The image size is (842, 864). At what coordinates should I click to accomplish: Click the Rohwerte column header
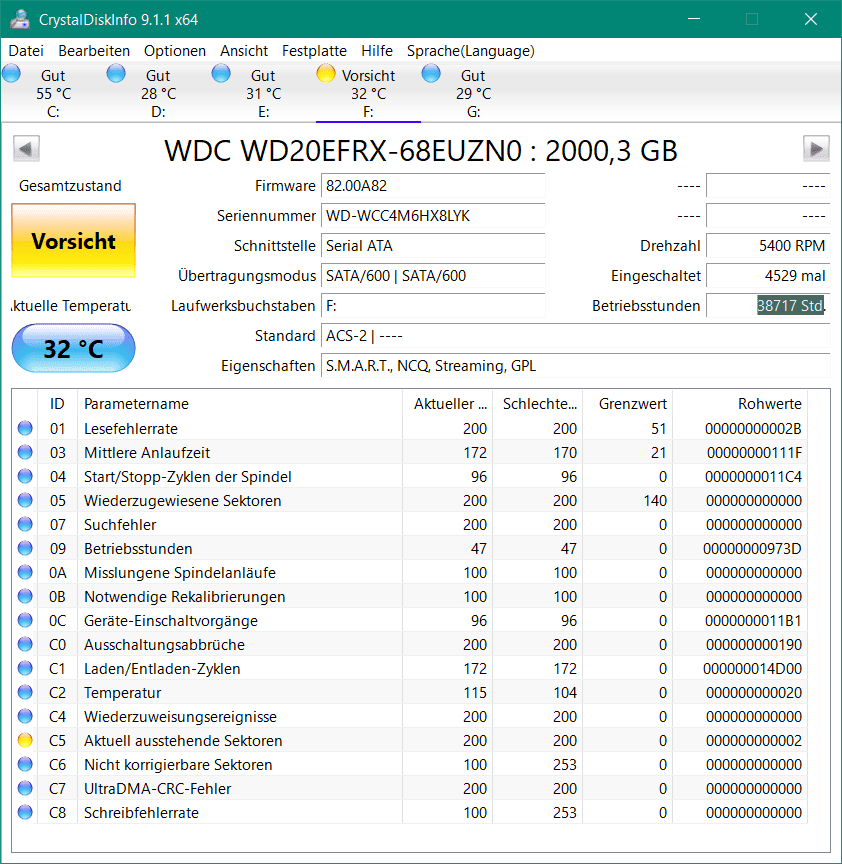tap(740, 403)
